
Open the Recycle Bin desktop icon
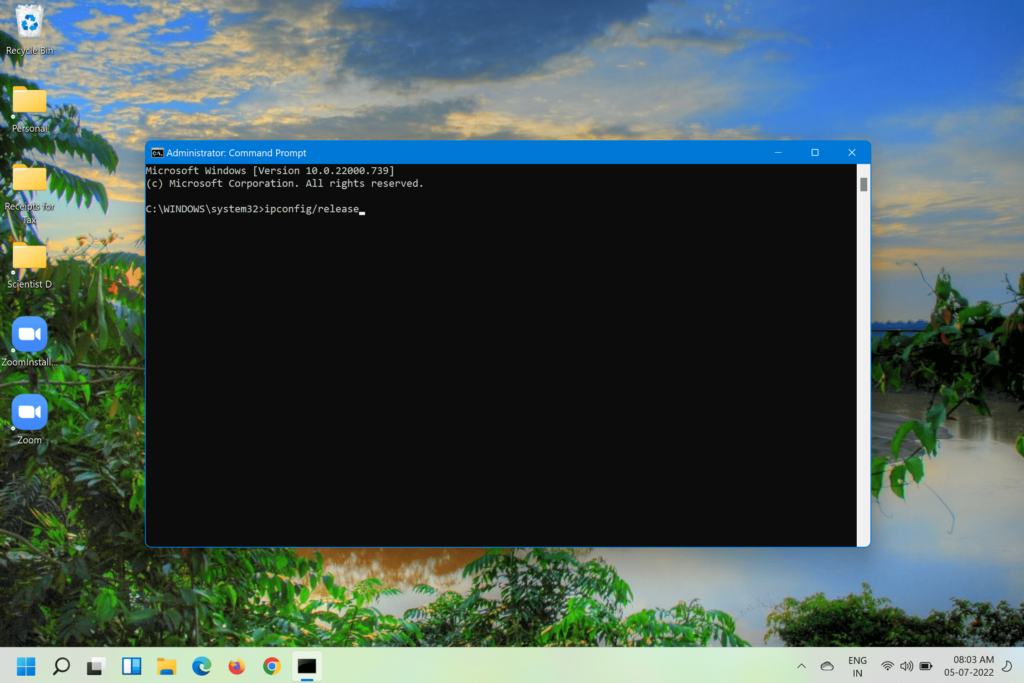(x=29, y=29)
